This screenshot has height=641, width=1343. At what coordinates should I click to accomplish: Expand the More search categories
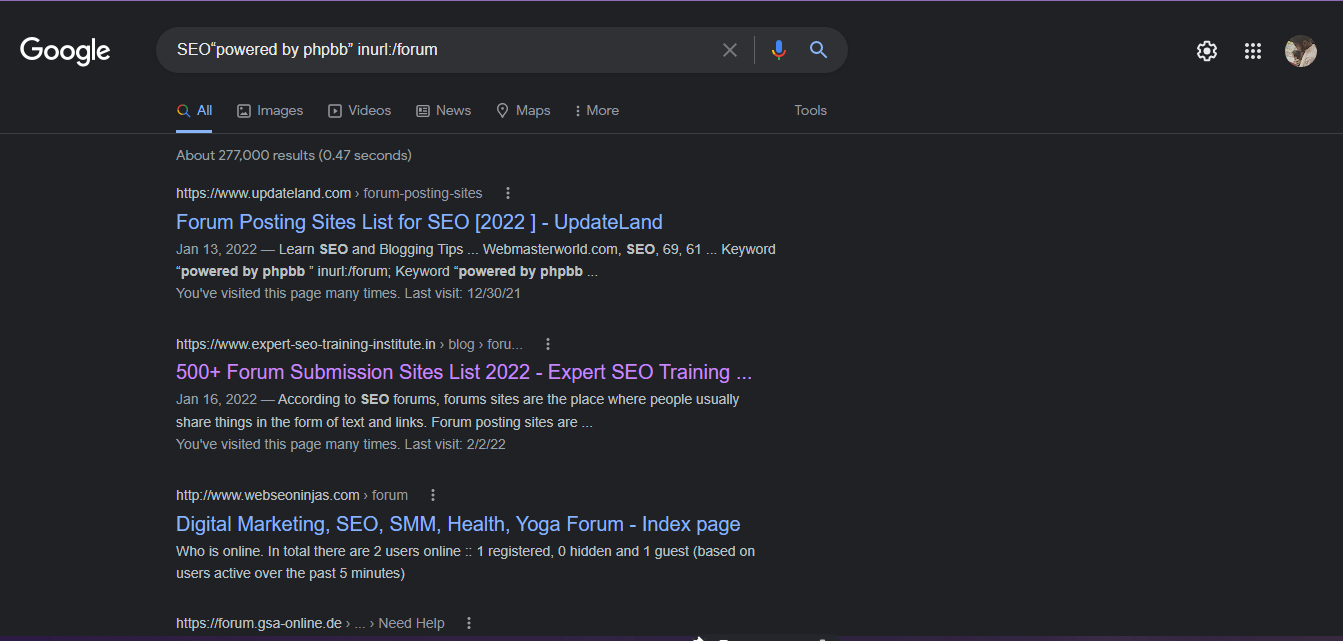click(x=597, y=111)
